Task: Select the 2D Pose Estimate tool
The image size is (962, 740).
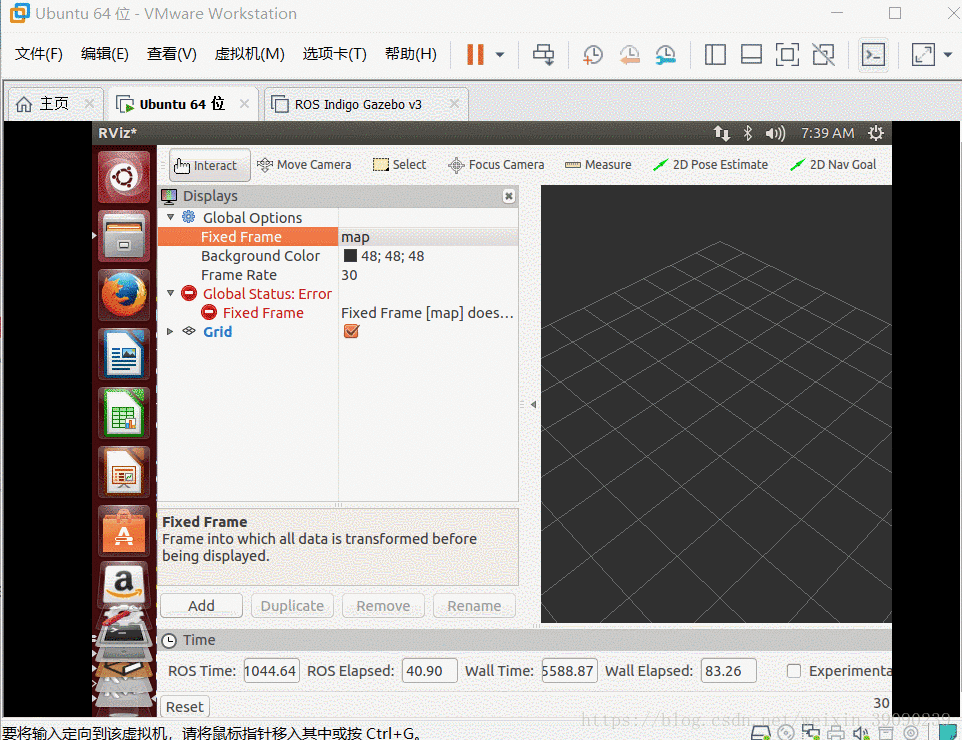Action: tap(710, 164)
